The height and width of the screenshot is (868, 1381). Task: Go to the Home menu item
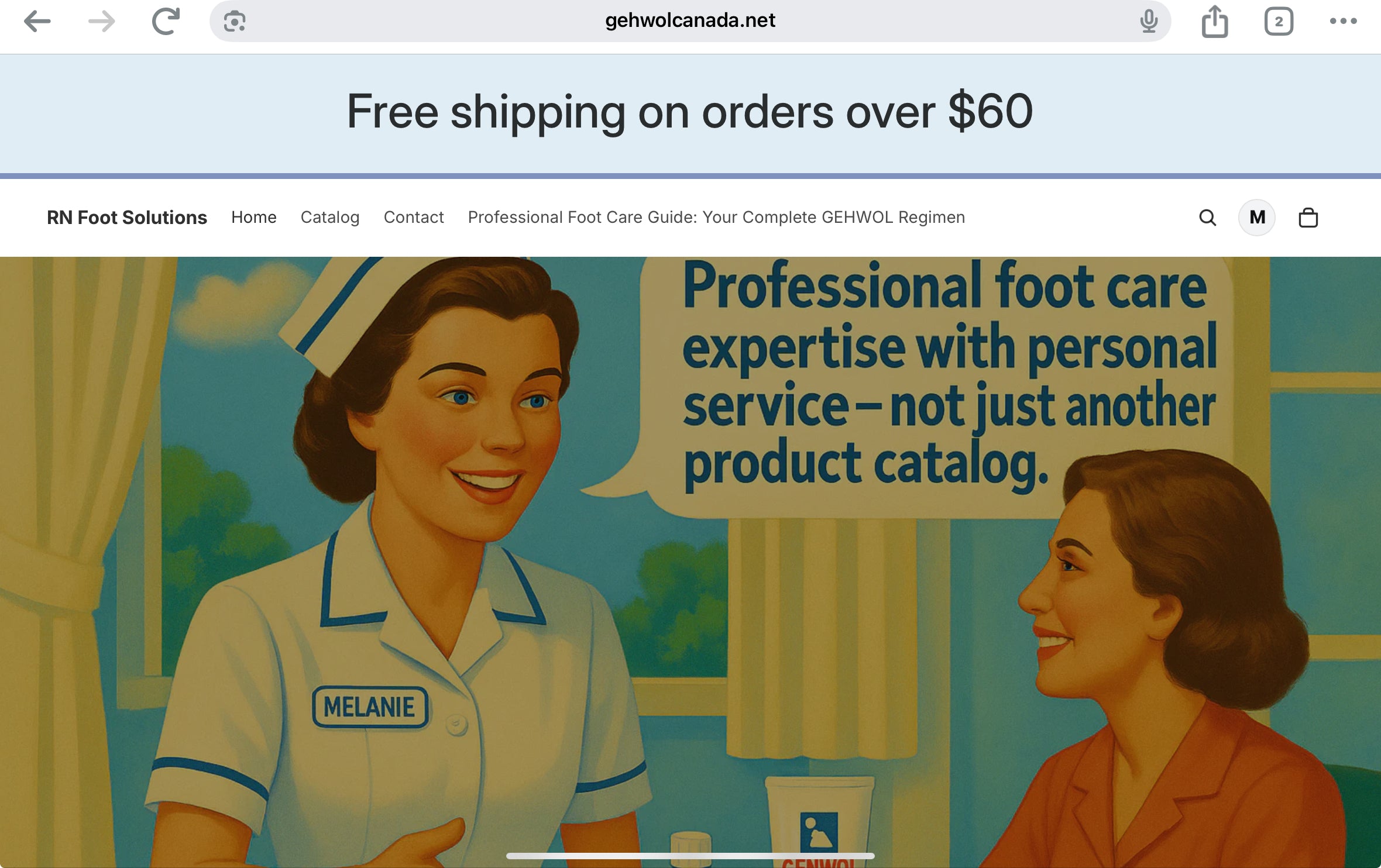point(254,217)
